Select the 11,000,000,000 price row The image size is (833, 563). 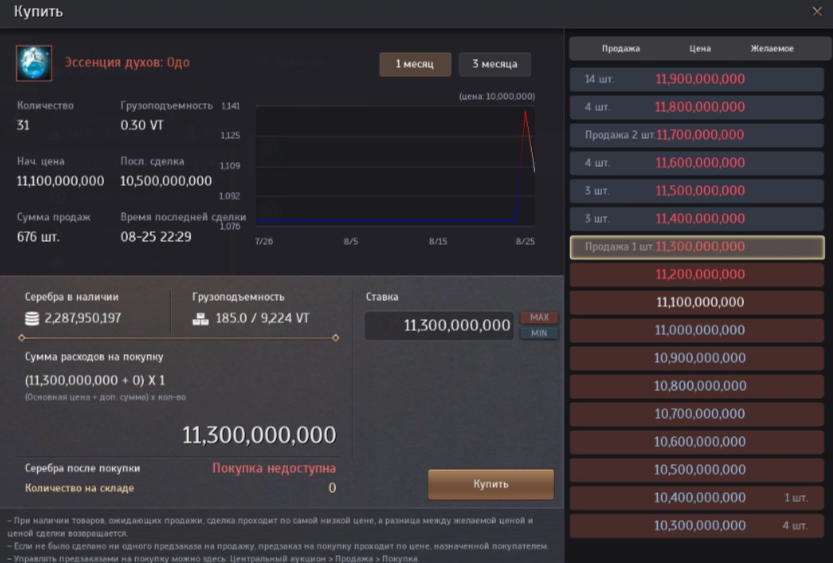tap(696, 330)
